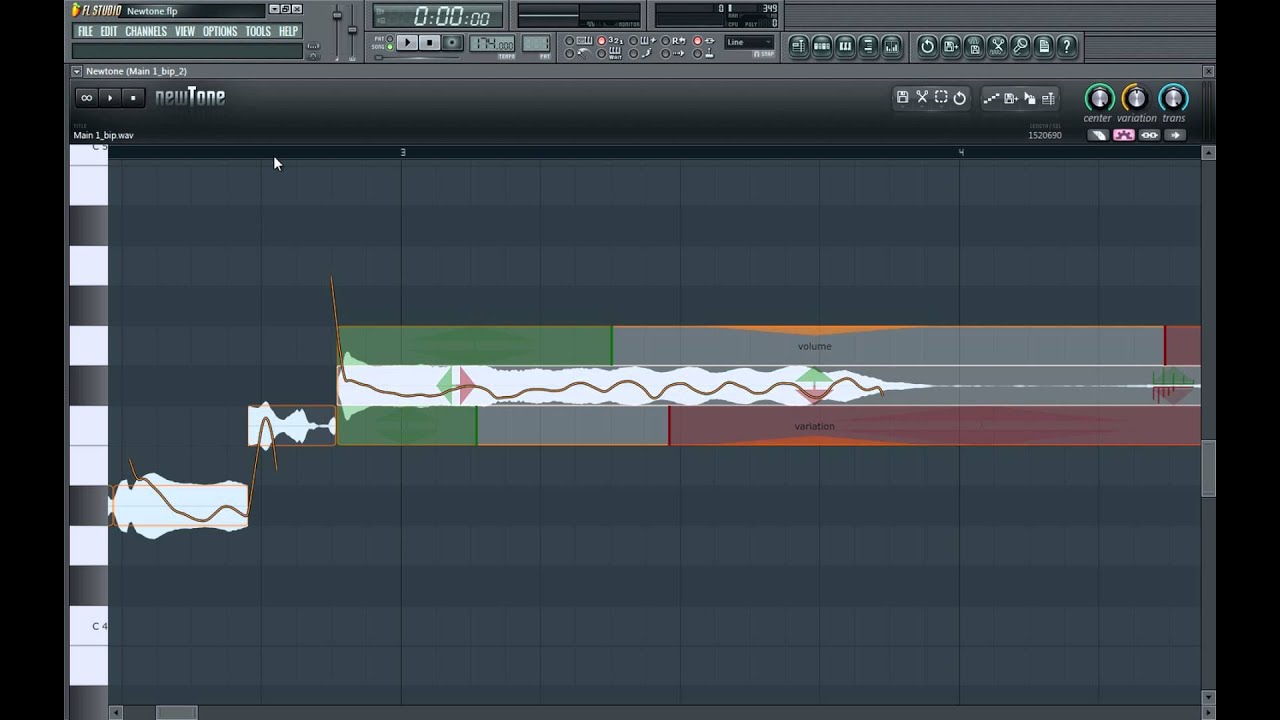Click the dashed square select icon

click(x=941, y=97)
